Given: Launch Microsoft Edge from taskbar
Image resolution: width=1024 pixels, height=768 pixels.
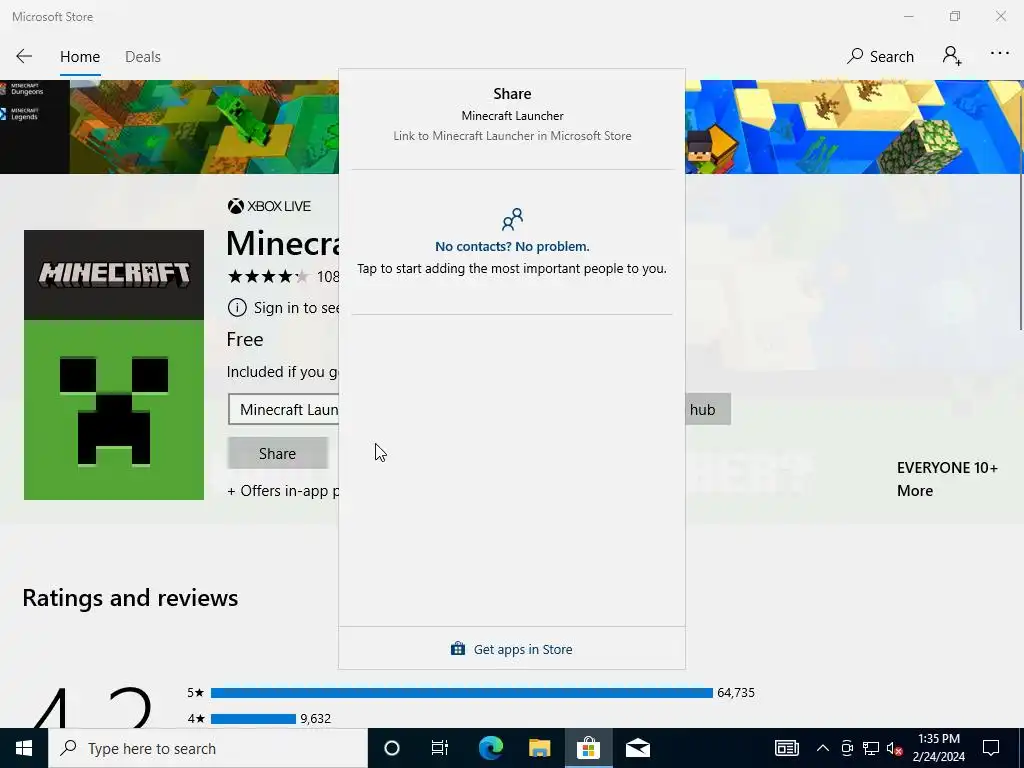Looking at the screenshot, I should click(491, 748).
